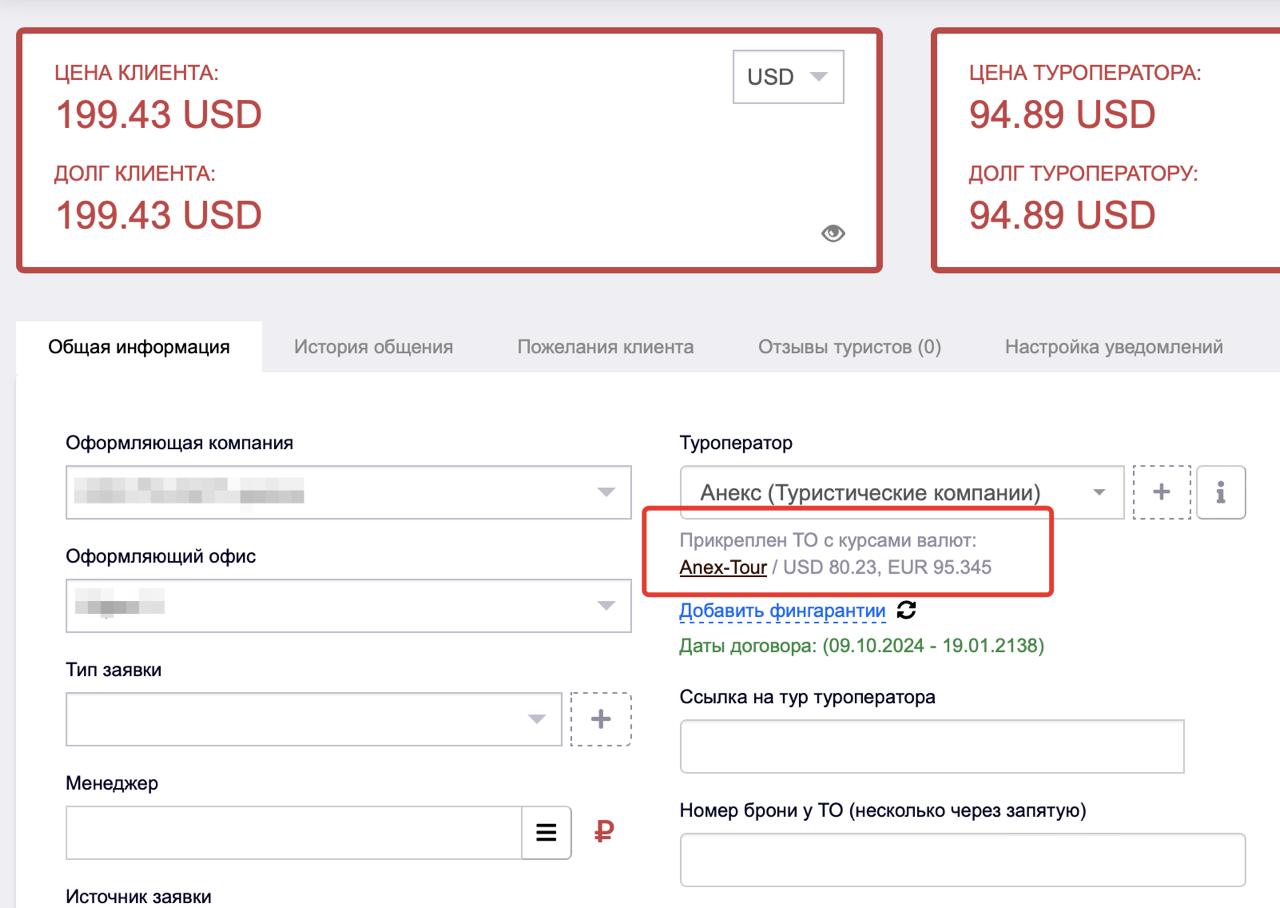The image size is (1280, 908).
Task: Click the plus button next to Туроператор
Action: (x=1161, y=492)
